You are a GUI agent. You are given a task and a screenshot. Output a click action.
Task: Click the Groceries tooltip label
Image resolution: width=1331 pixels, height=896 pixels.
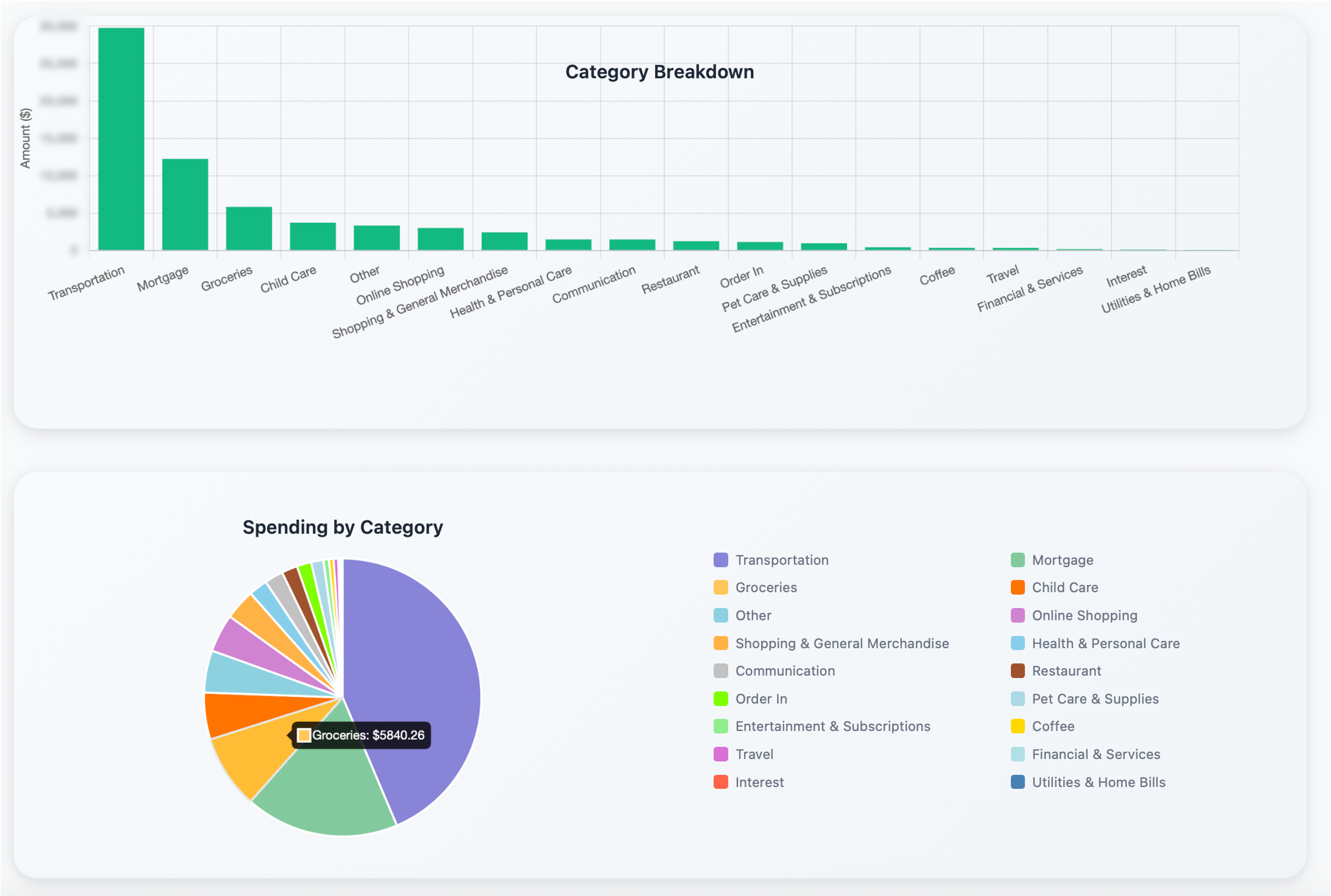point(368,735)
